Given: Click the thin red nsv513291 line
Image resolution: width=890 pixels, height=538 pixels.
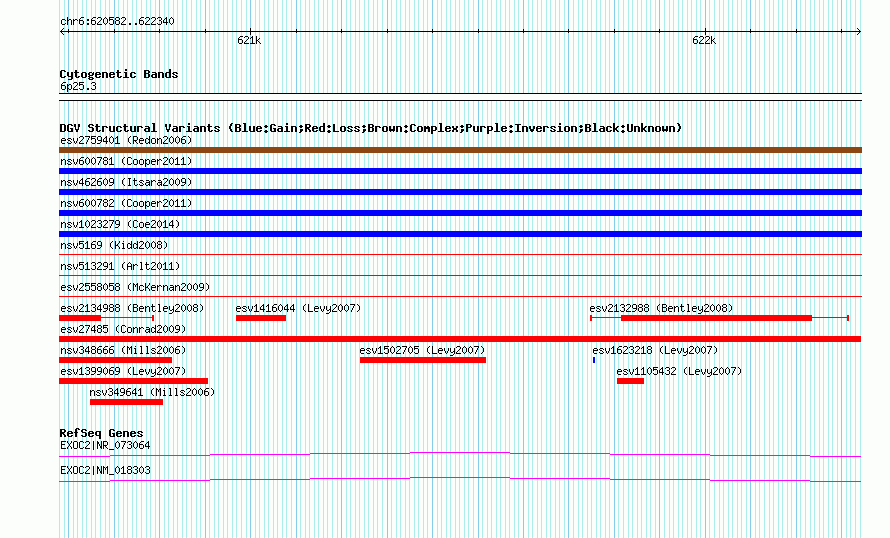Looking at the screenshot, I should 460,275.
